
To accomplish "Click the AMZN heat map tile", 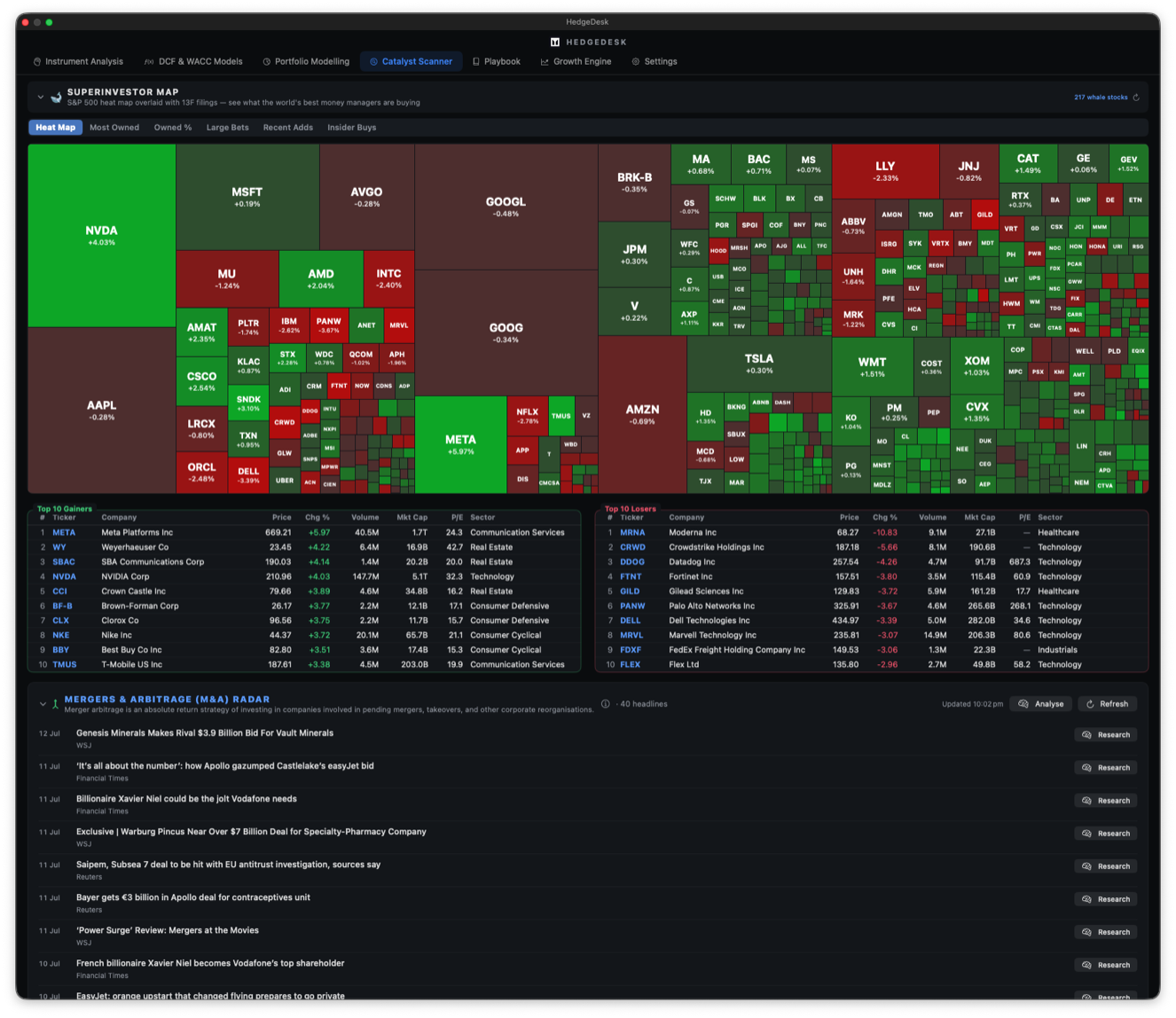I will (642, 414).
